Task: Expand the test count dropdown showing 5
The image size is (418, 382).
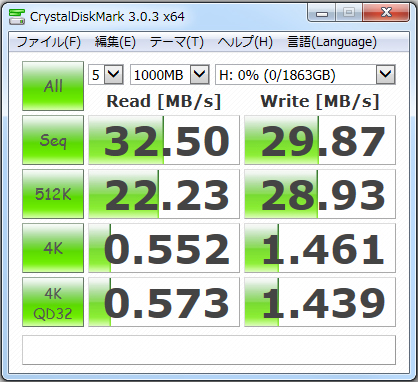Action: (114, 74)
